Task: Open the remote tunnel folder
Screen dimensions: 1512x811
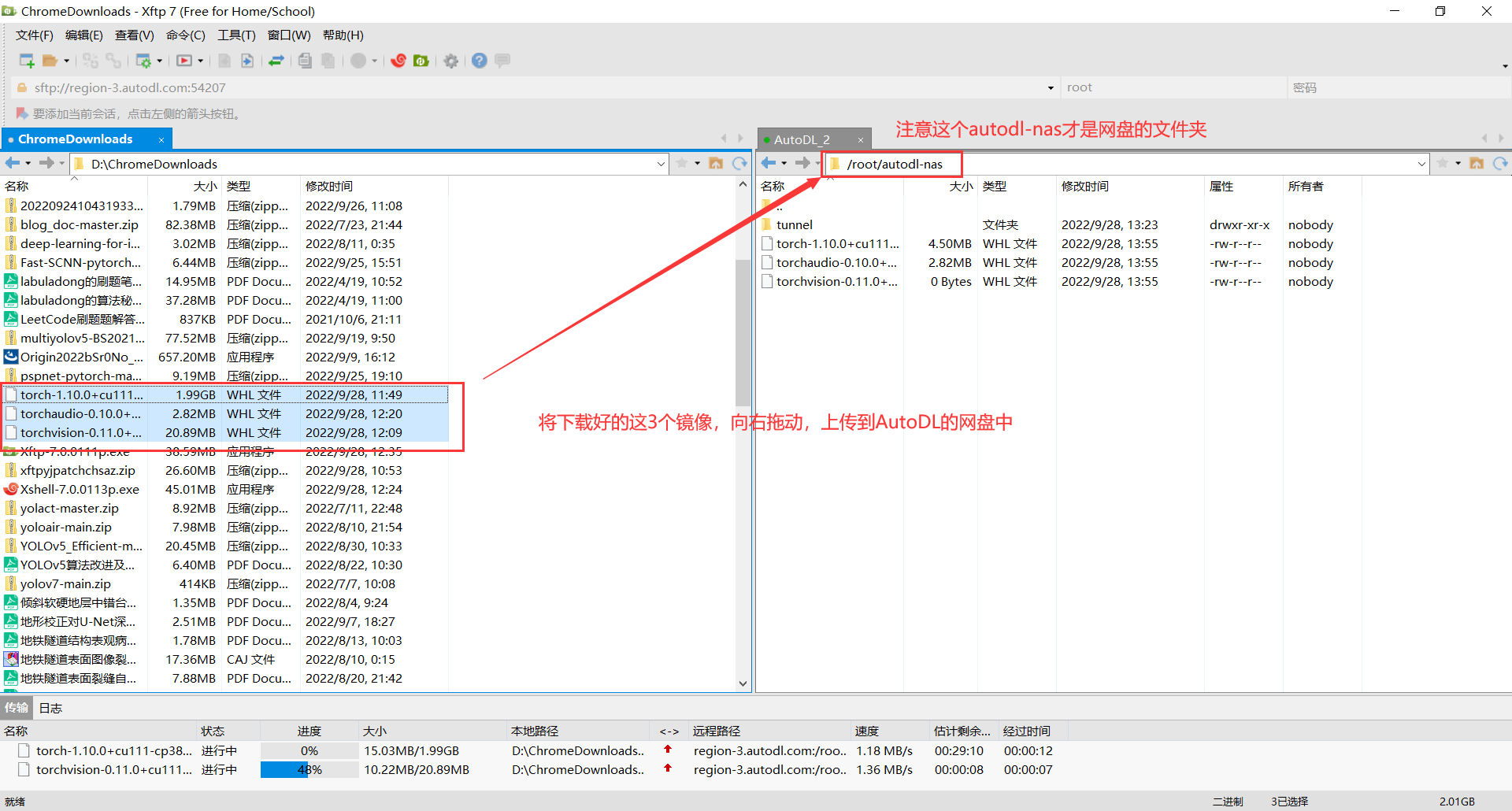Action: [1059, 225]
